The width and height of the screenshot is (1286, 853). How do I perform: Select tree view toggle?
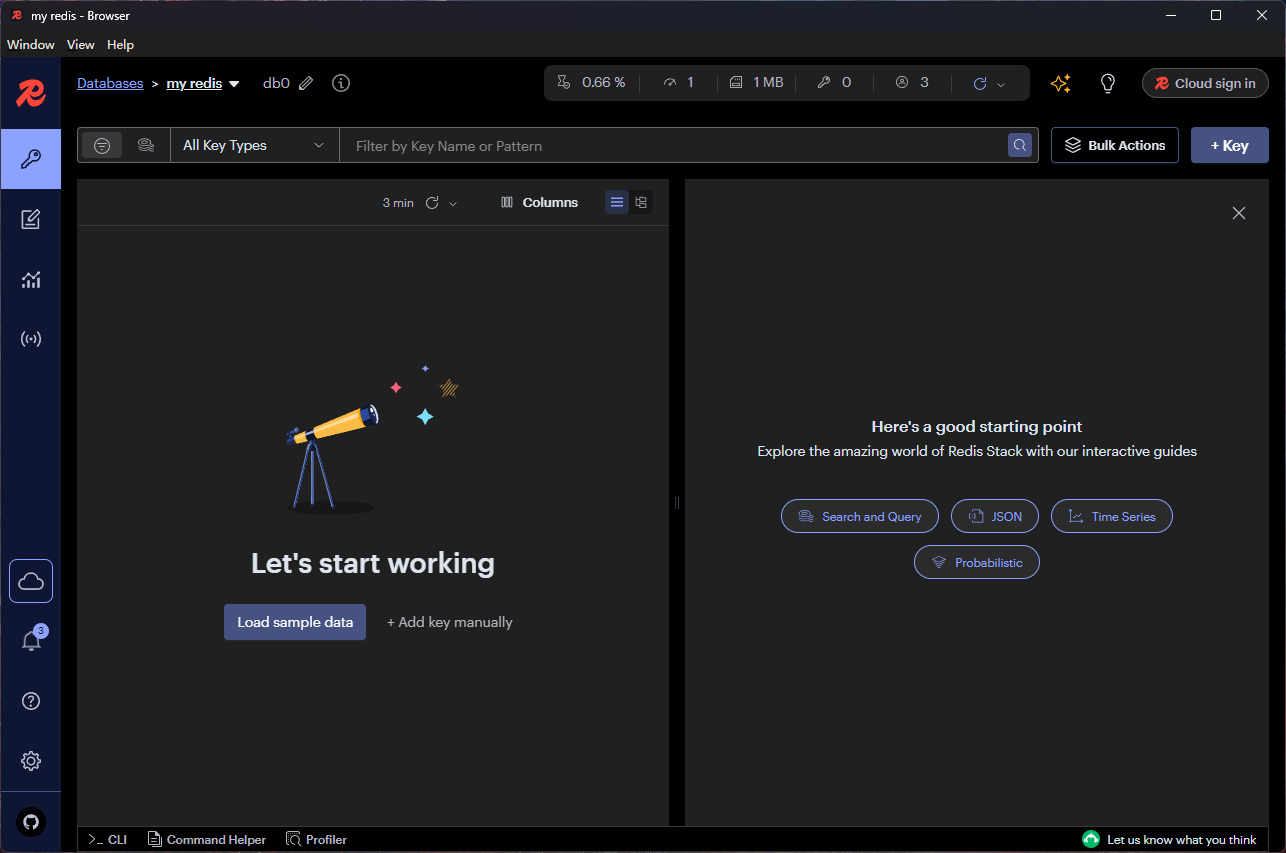coord(641,202)
